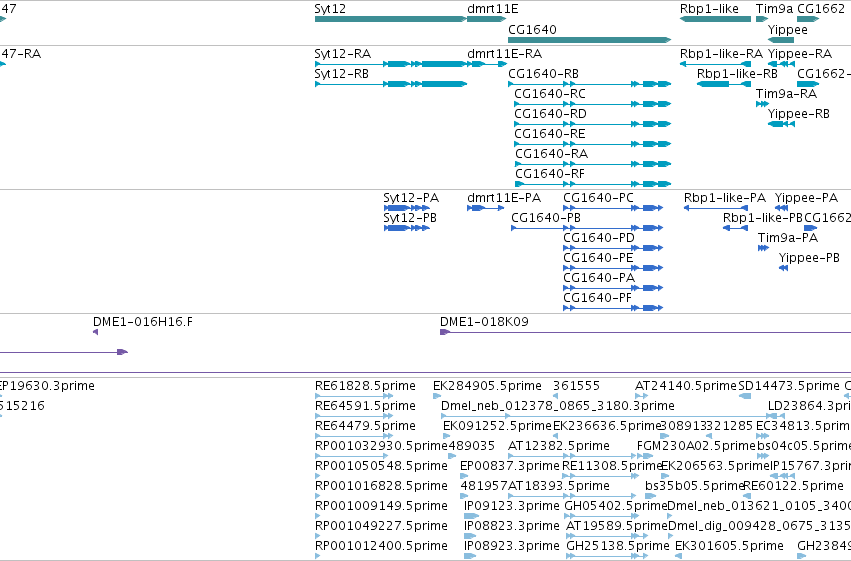Screen dimensions: 851x561
Task: Select transcript CG1640-RF
Action: (x=593, y=184)
